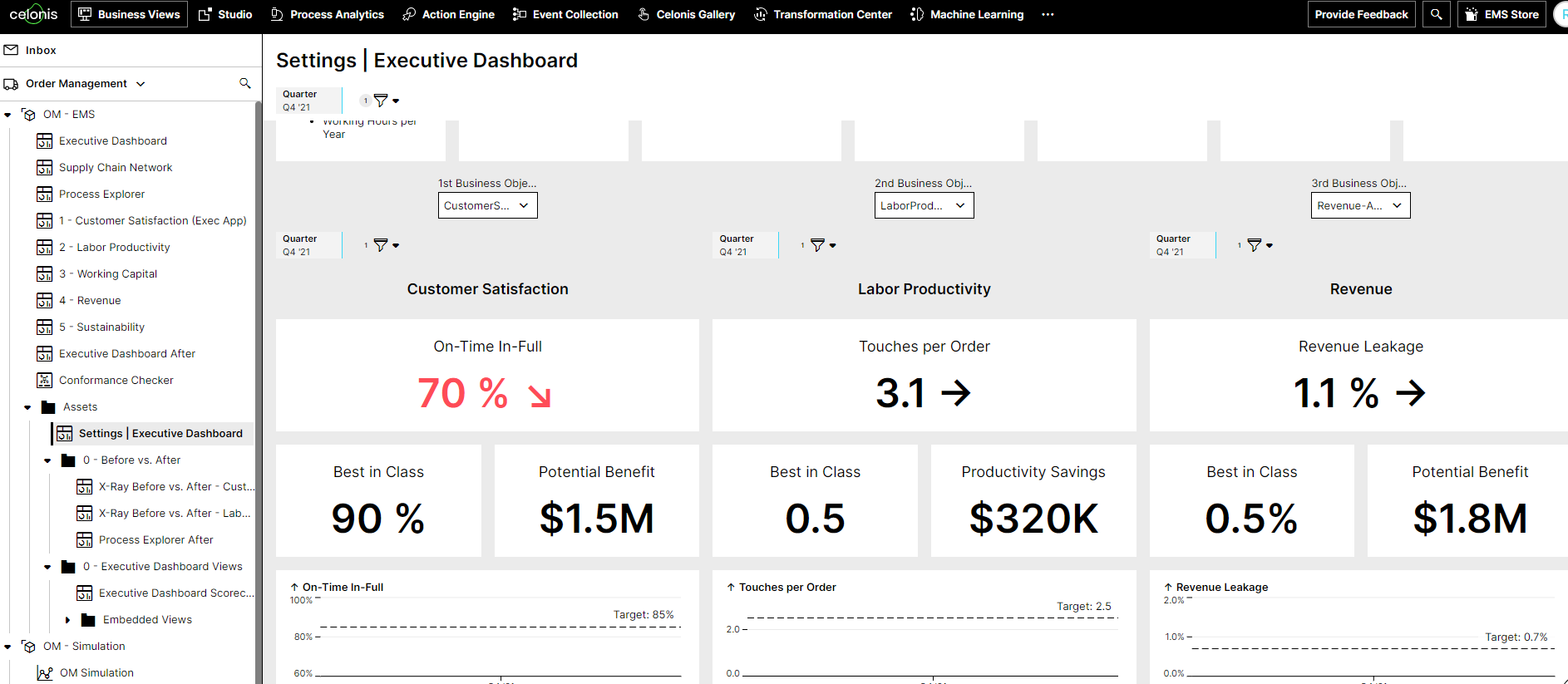Collapse 0 - Executive Dashboard Views folder
Image resolution: width=1568 pixels, height=684 pixels.
tap(47, 567)
